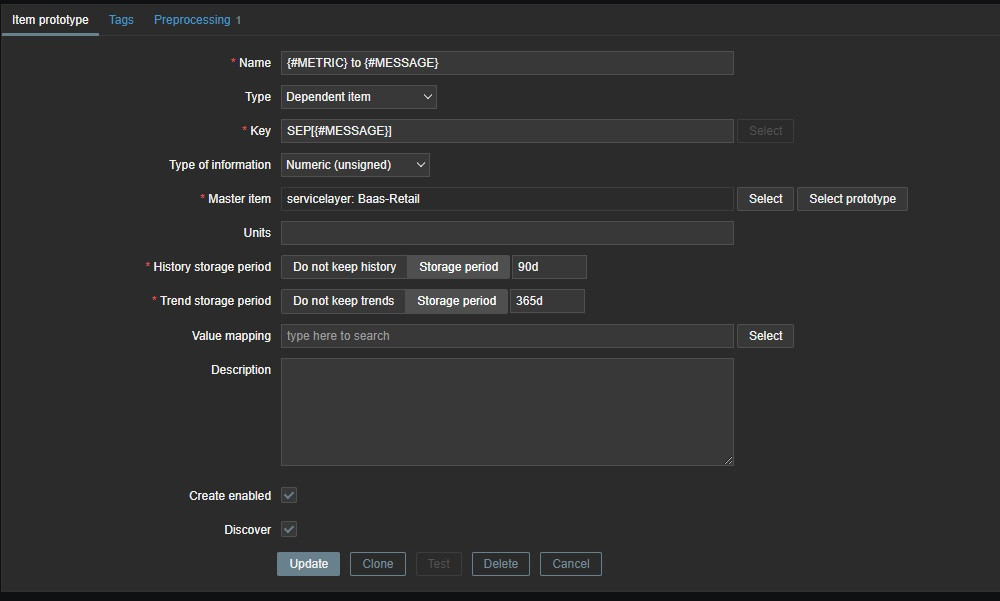Click the Key input field

click(x=506, y=131)
